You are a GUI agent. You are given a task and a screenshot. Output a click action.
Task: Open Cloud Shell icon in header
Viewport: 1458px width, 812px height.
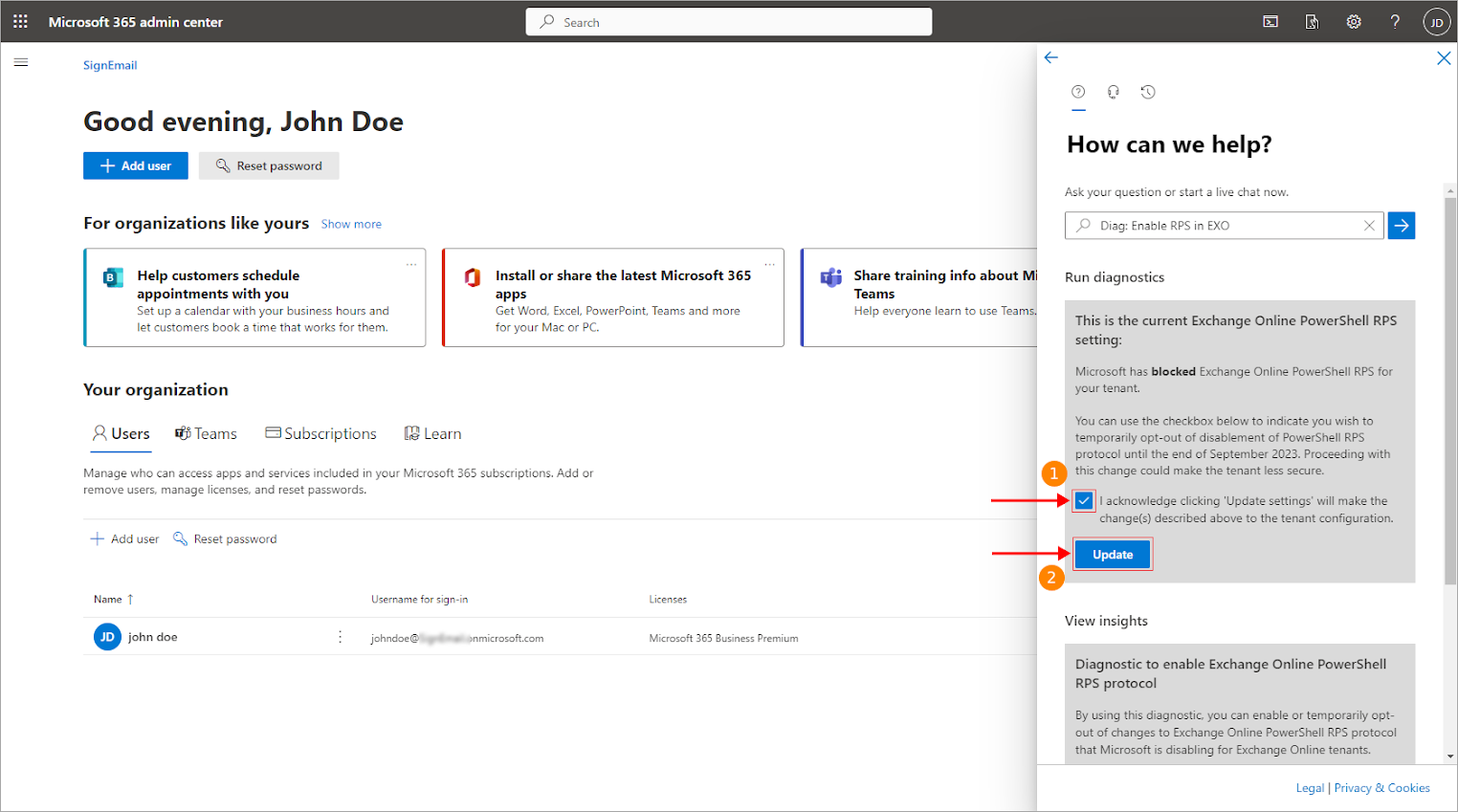click(x=1270, y=22)
